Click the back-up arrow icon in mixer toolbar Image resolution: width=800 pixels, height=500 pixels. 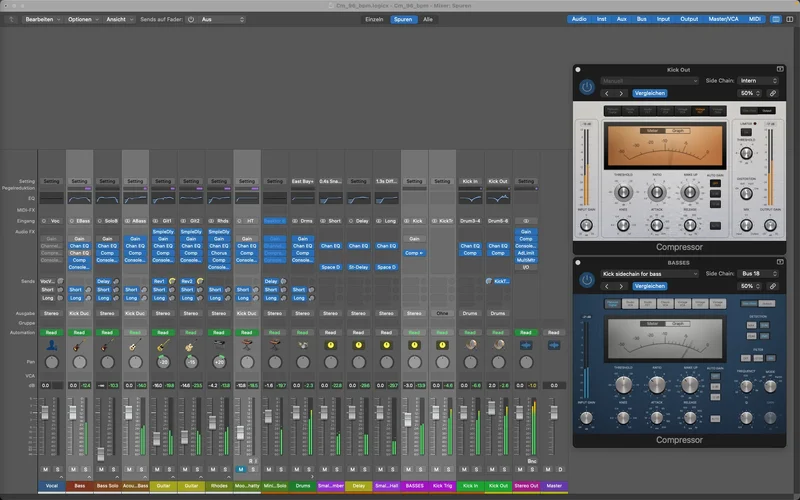tap(11, 19)
